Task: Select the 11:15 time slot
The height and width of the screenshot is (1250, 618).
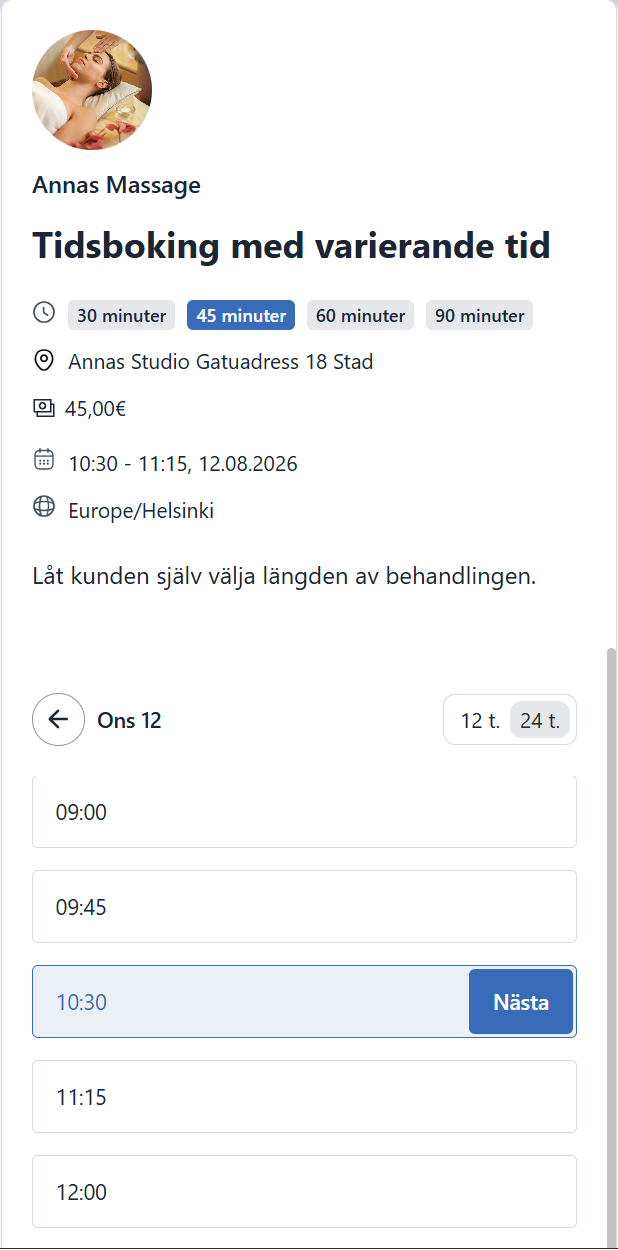Action: point(304,1097)
